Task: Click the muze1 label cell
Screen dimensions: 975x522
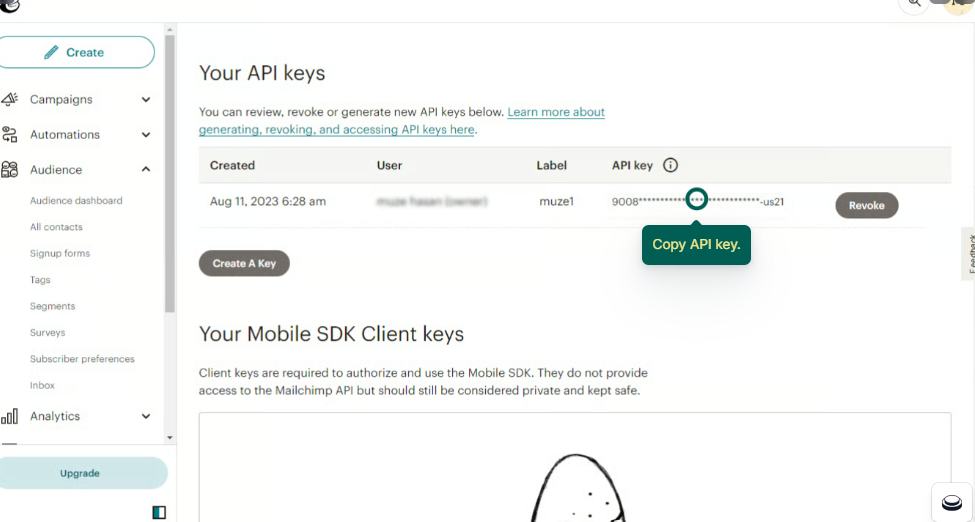Action: pyautogui.click(x=557, y=202)
